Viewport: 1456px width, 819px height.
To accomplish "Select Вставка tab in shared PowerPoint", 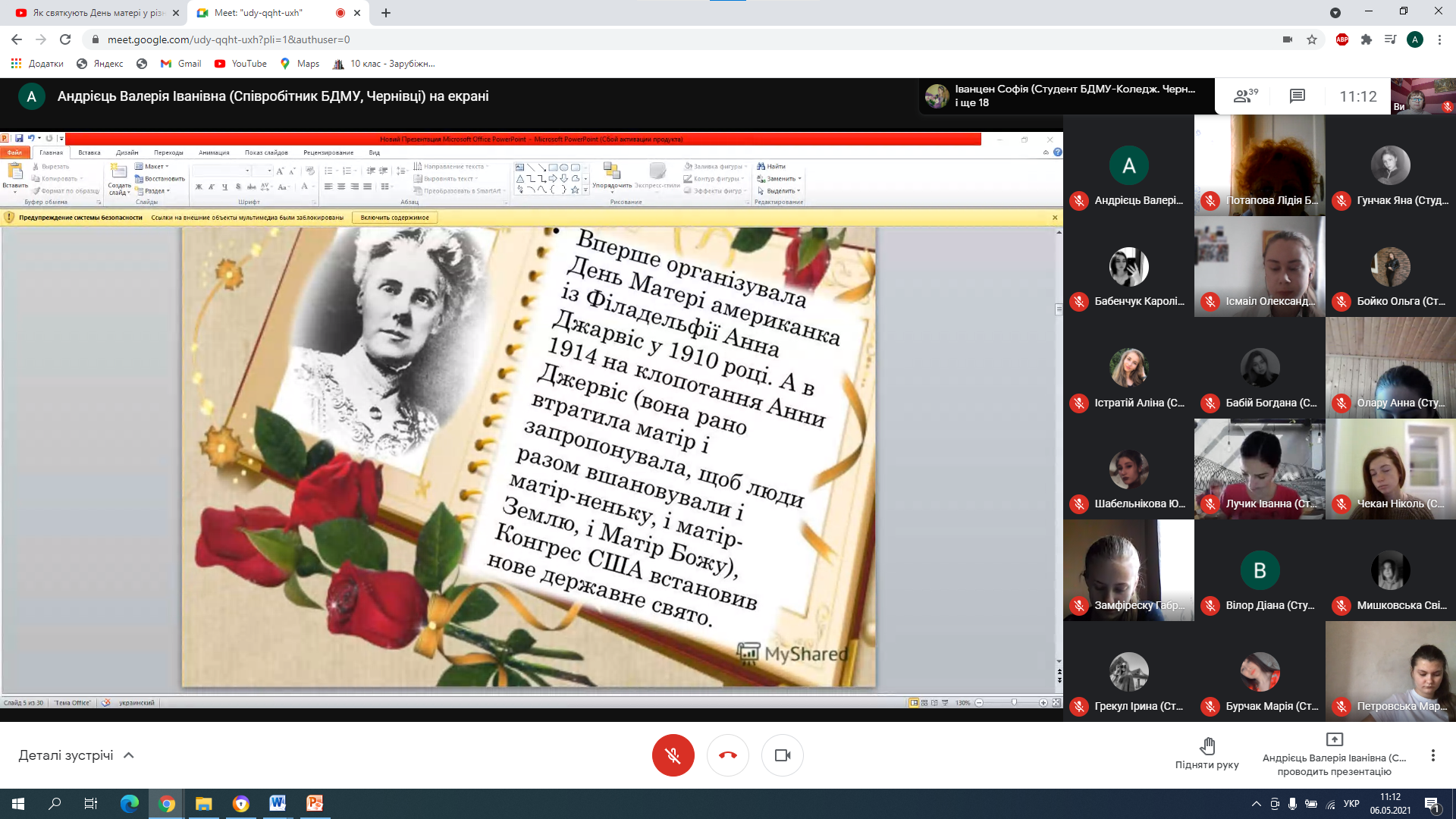I will 89,152.
